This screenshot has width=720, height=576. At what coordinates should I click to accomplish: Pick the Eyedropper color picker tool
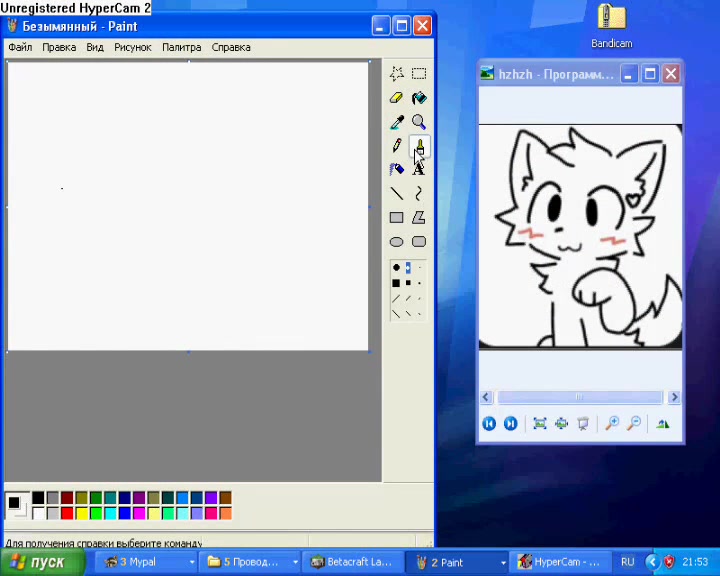(396, 122)
